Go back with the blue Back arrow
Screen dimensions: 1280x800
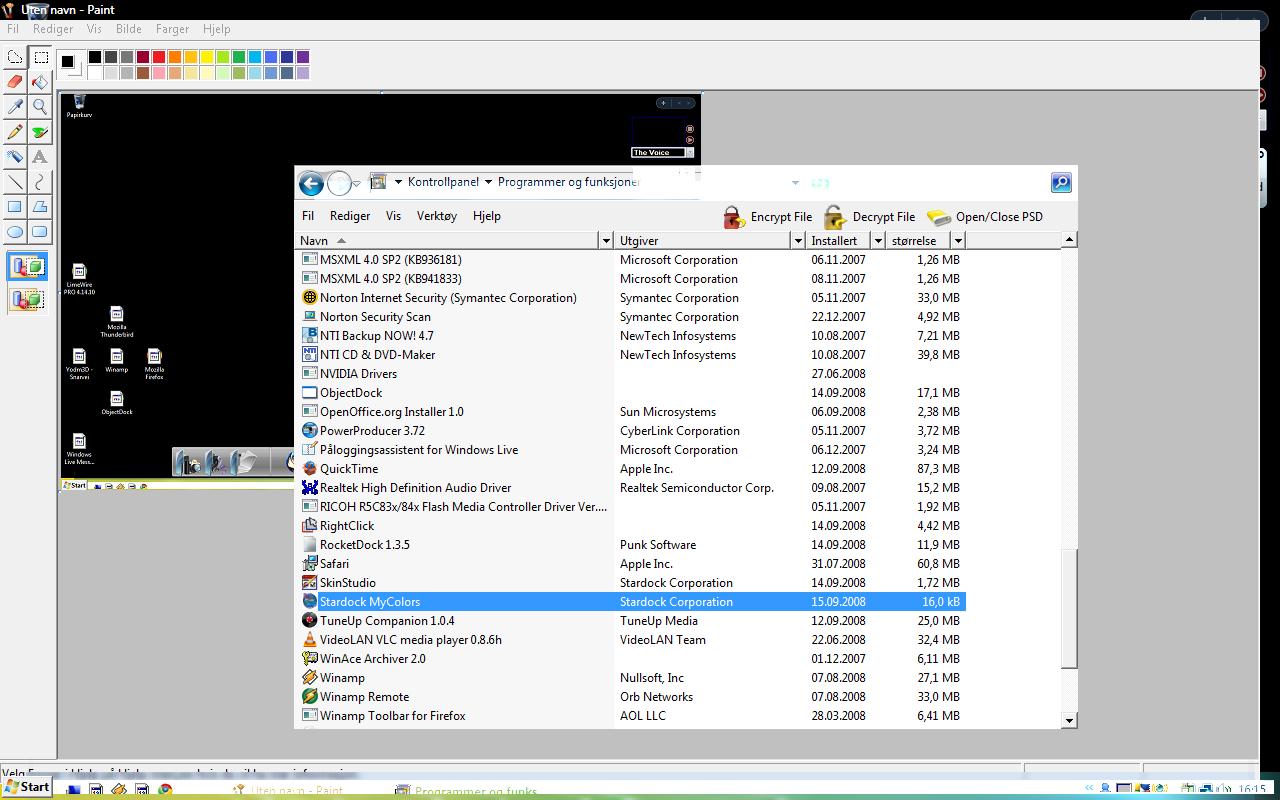click(x=311, y=183)
